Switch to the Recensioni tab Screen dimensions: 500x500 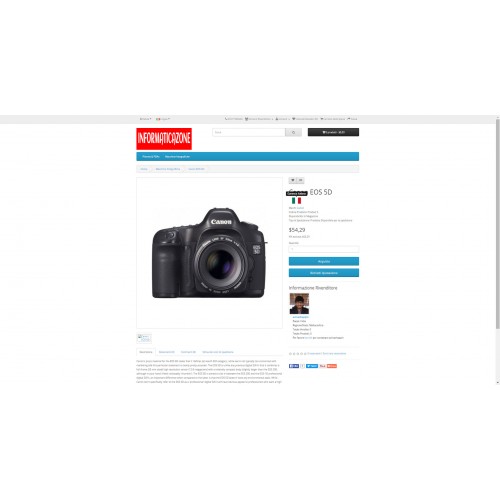click(167, 352)
